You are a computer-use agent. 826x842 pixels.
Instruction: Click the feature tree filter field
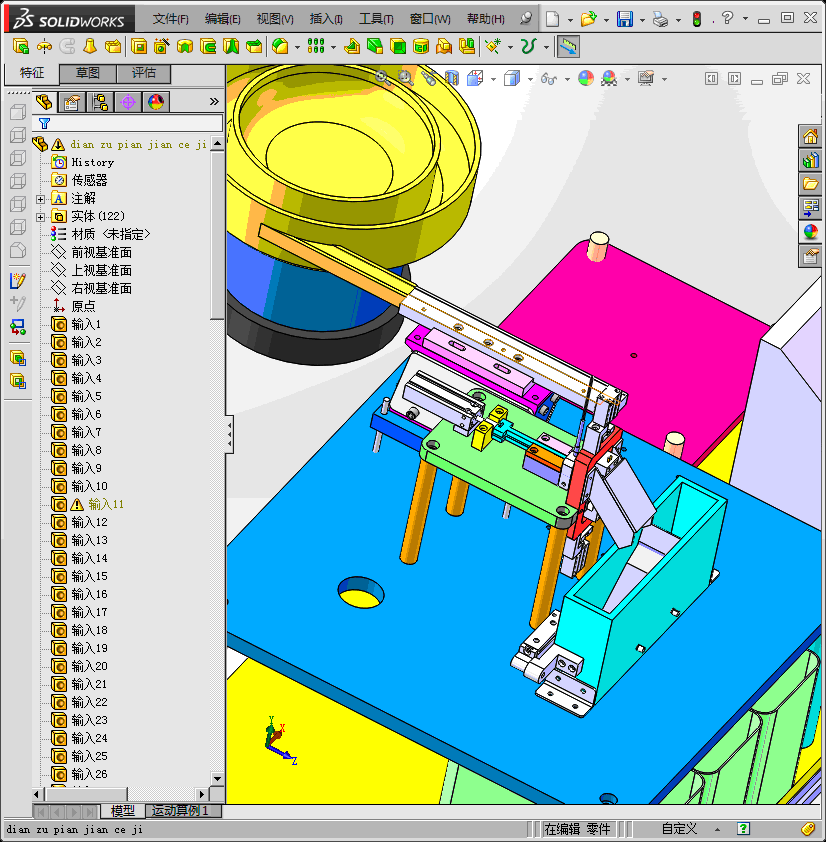click(128, 124)
